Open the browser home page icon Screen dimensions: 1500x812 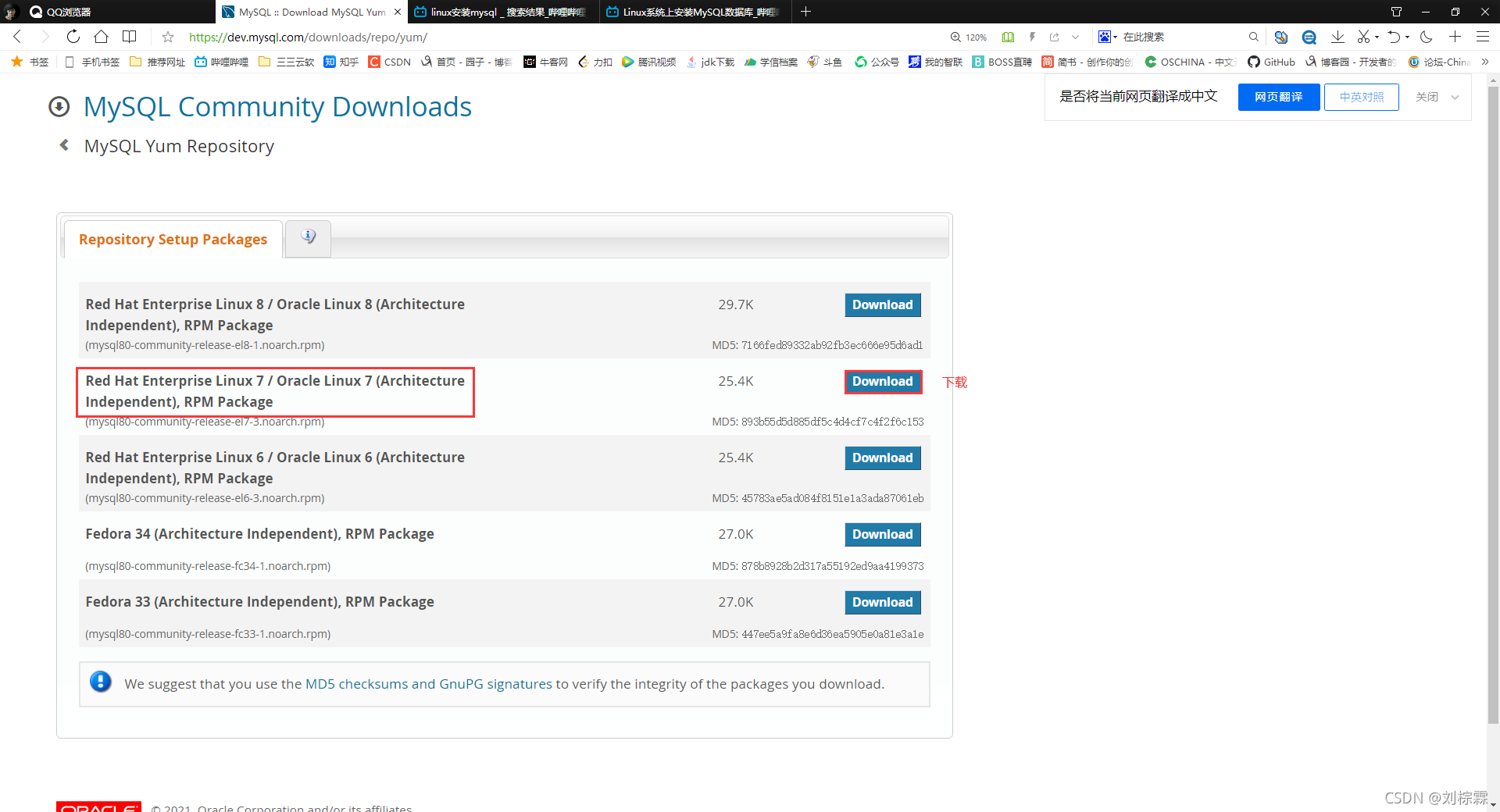click(x=101, y=37)
